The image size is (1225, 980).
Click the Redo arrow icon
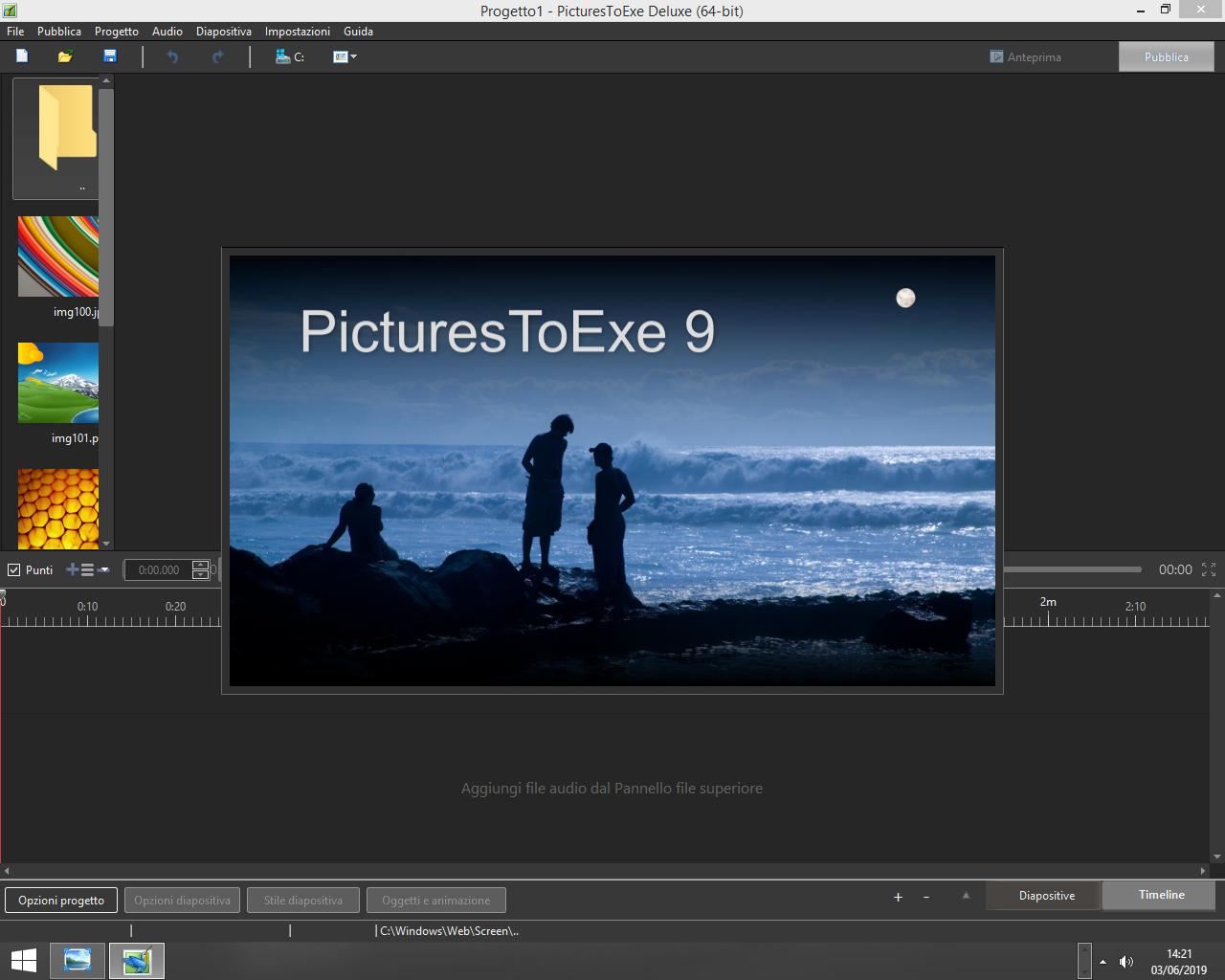pos(217,56)
